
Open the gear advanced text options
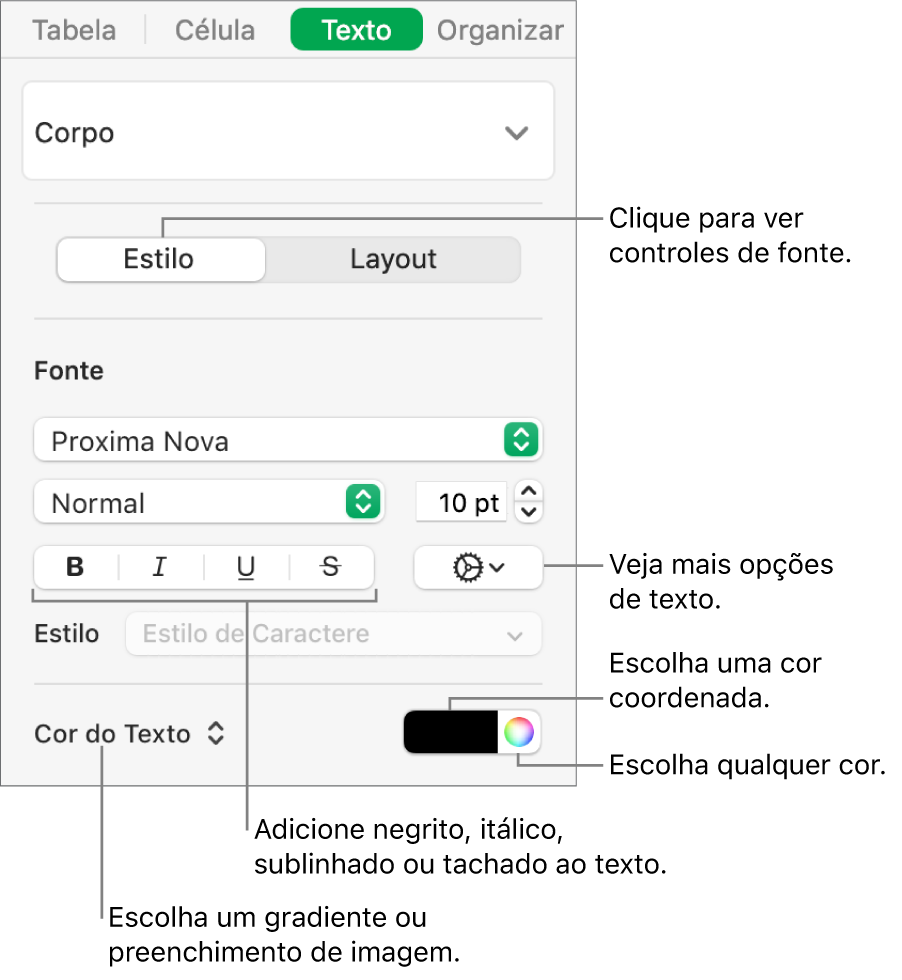pos(478,568)
